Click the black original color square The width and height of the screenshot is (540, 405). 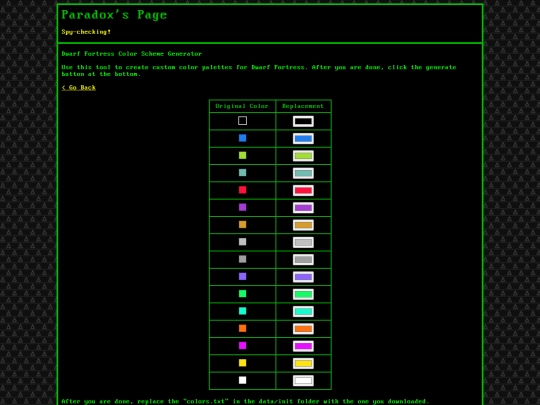(x=242, y=121)
